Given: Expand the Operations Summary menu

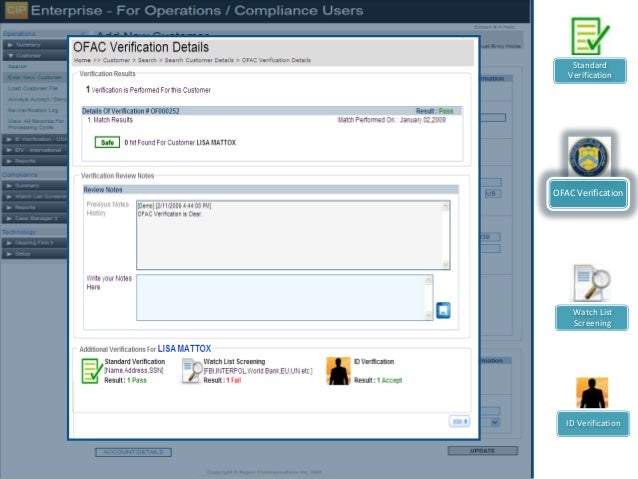Looking at the screenshot, I should [x=34, y=45].
